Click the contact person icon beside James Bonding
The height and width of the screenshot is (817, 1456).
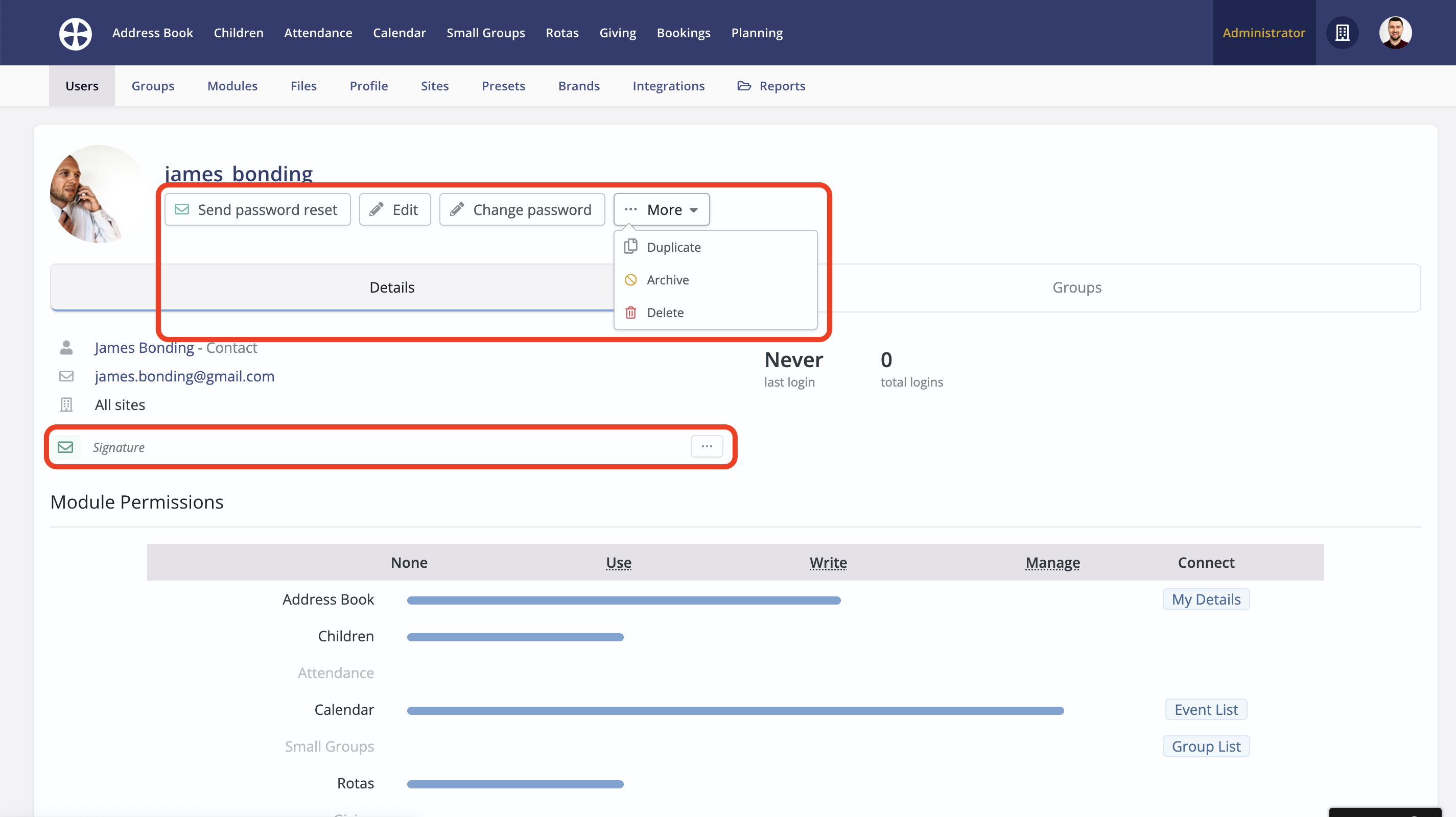pos(66,347)
